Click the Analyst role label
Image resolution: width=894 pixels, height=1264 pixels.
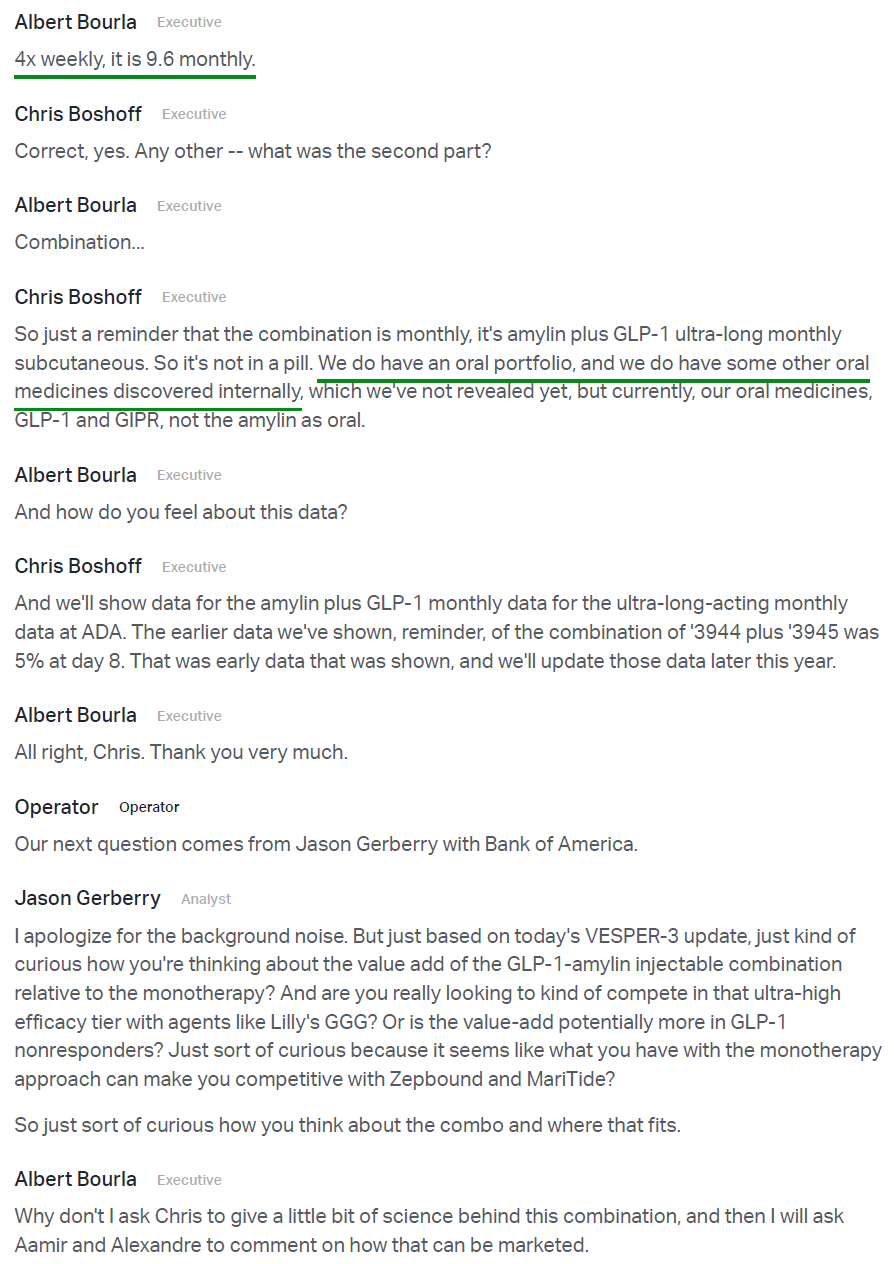click(x=205, y=899)
